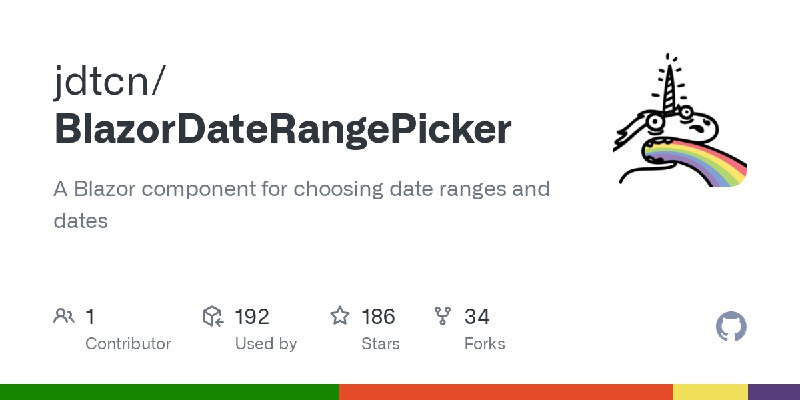Click the orange language bar segment
The image size is (800, 400).
pos(506,392)
